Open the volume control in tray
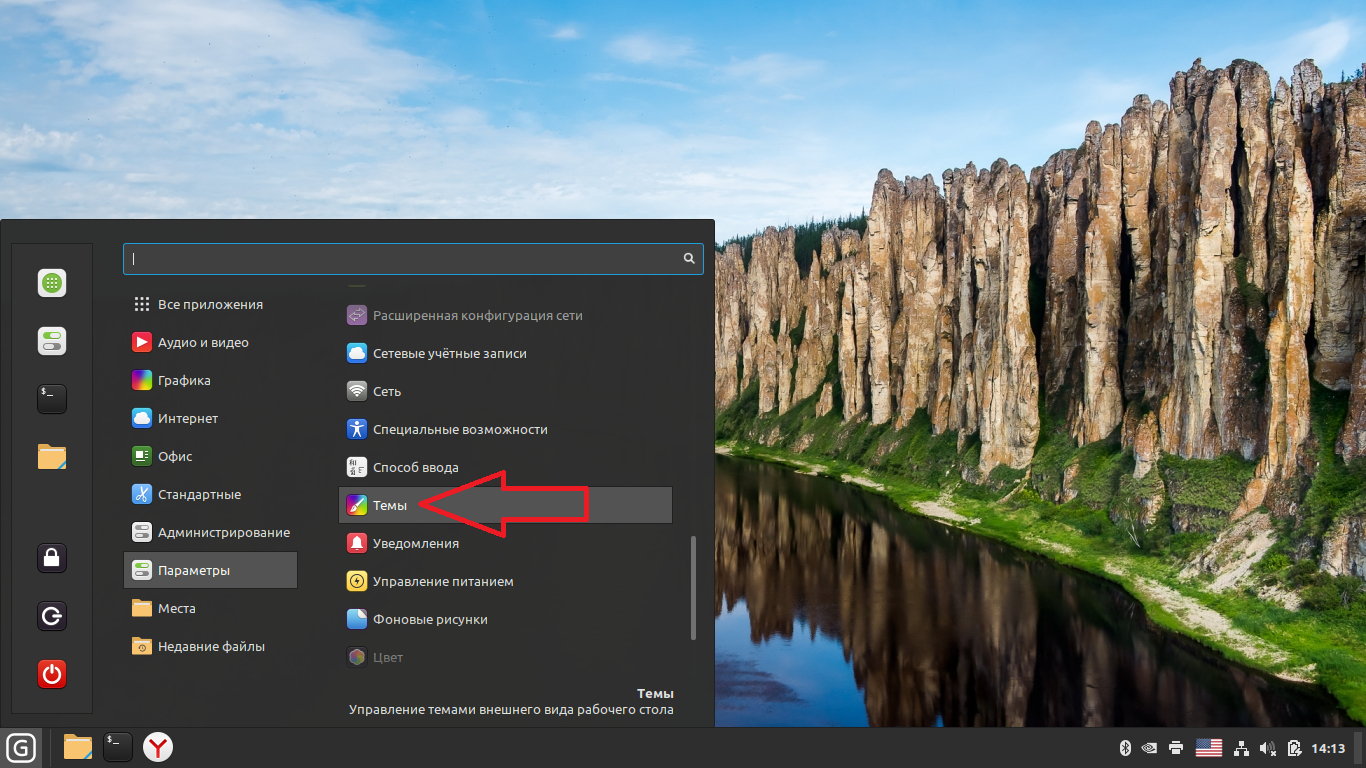Image resolution: width=1366 pixels, height=768 pixels. click(x=1268, y=747)
